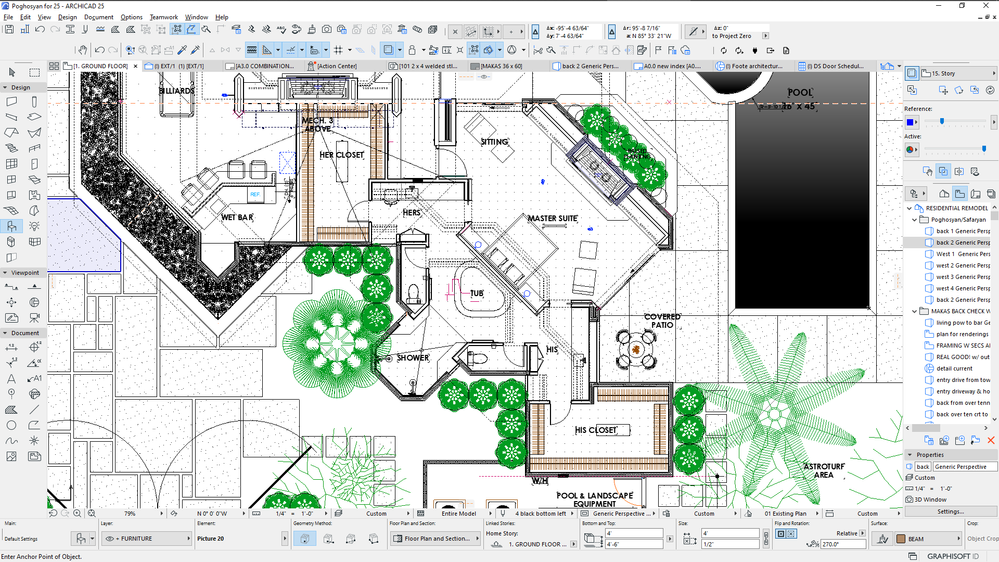Select the Arrow selection tool

click(x=11, y=73)
